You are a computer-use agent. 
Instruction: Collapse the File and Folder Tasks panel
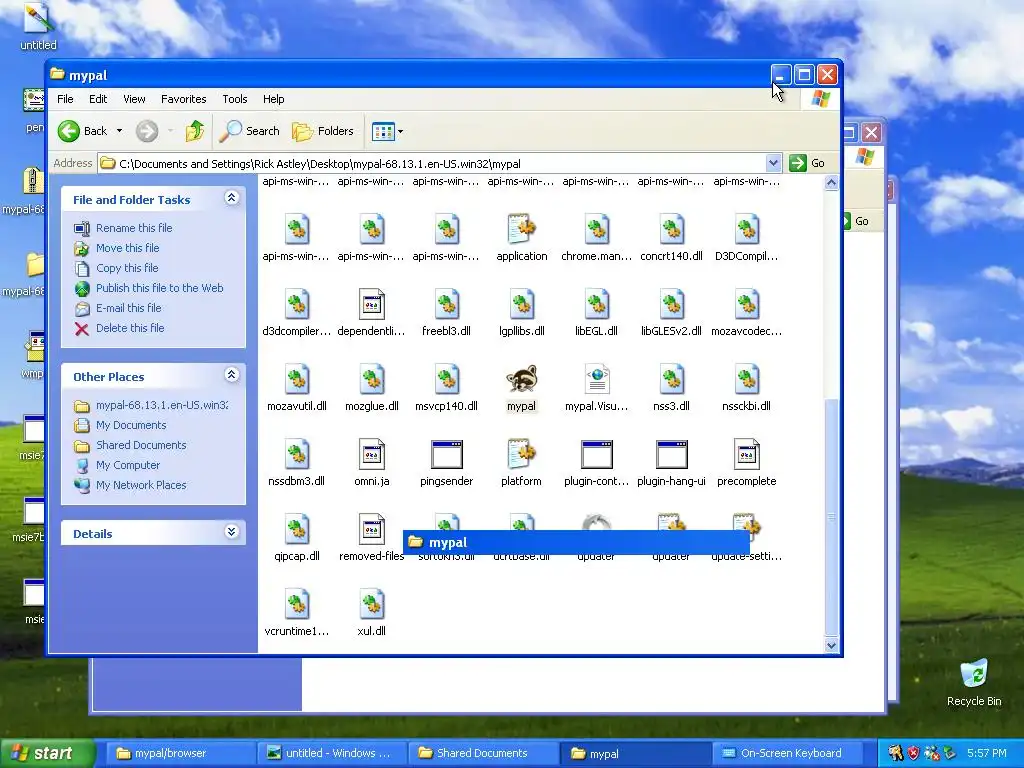[231, 198]
